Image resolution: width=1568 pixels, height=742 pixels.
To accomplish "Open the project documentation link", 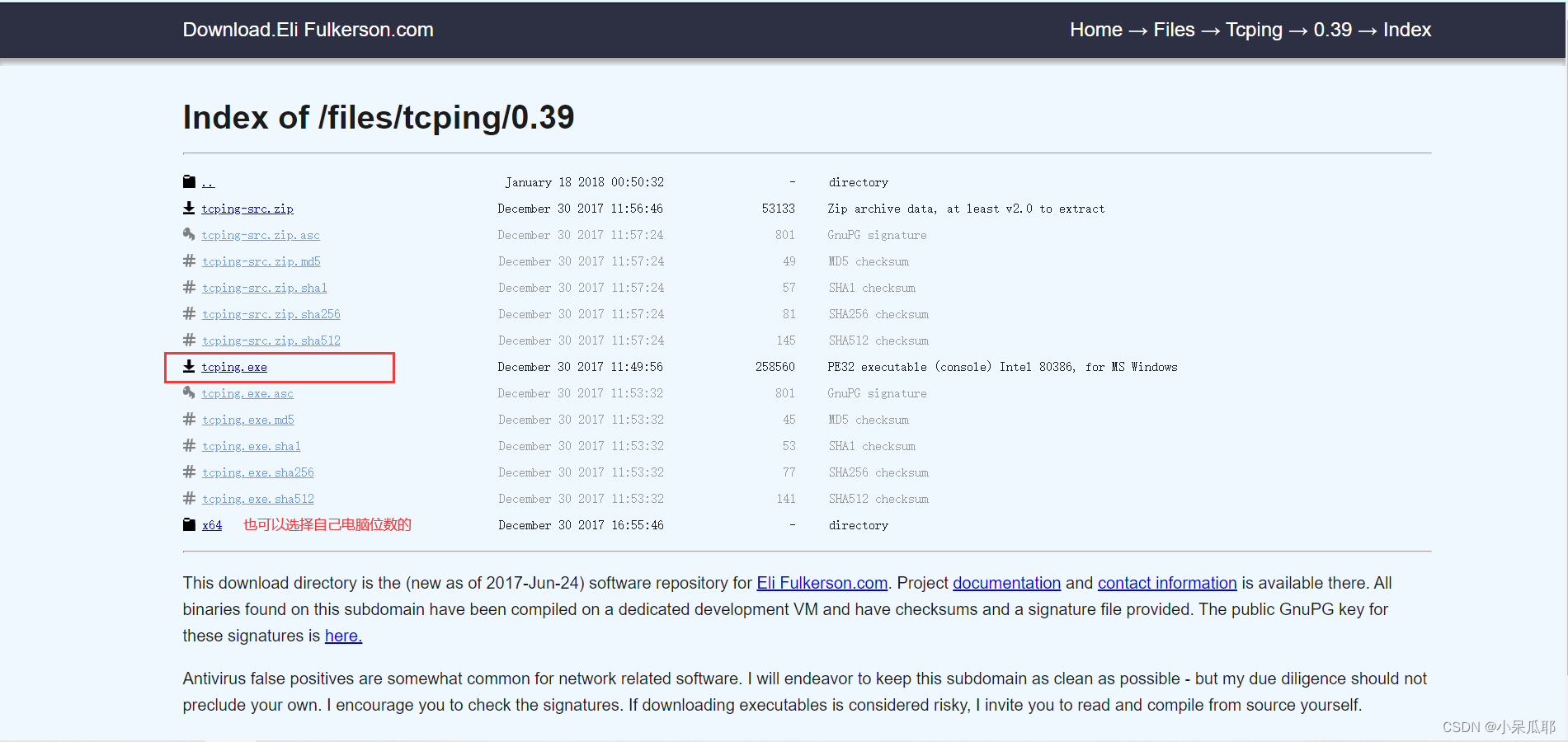I will click(1006, 583).
